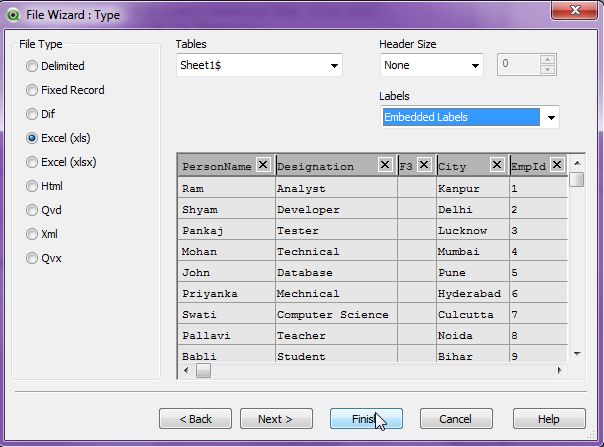Click the cell containing Priyanka
The image size is (604, 447).
[x=227, y=294]
